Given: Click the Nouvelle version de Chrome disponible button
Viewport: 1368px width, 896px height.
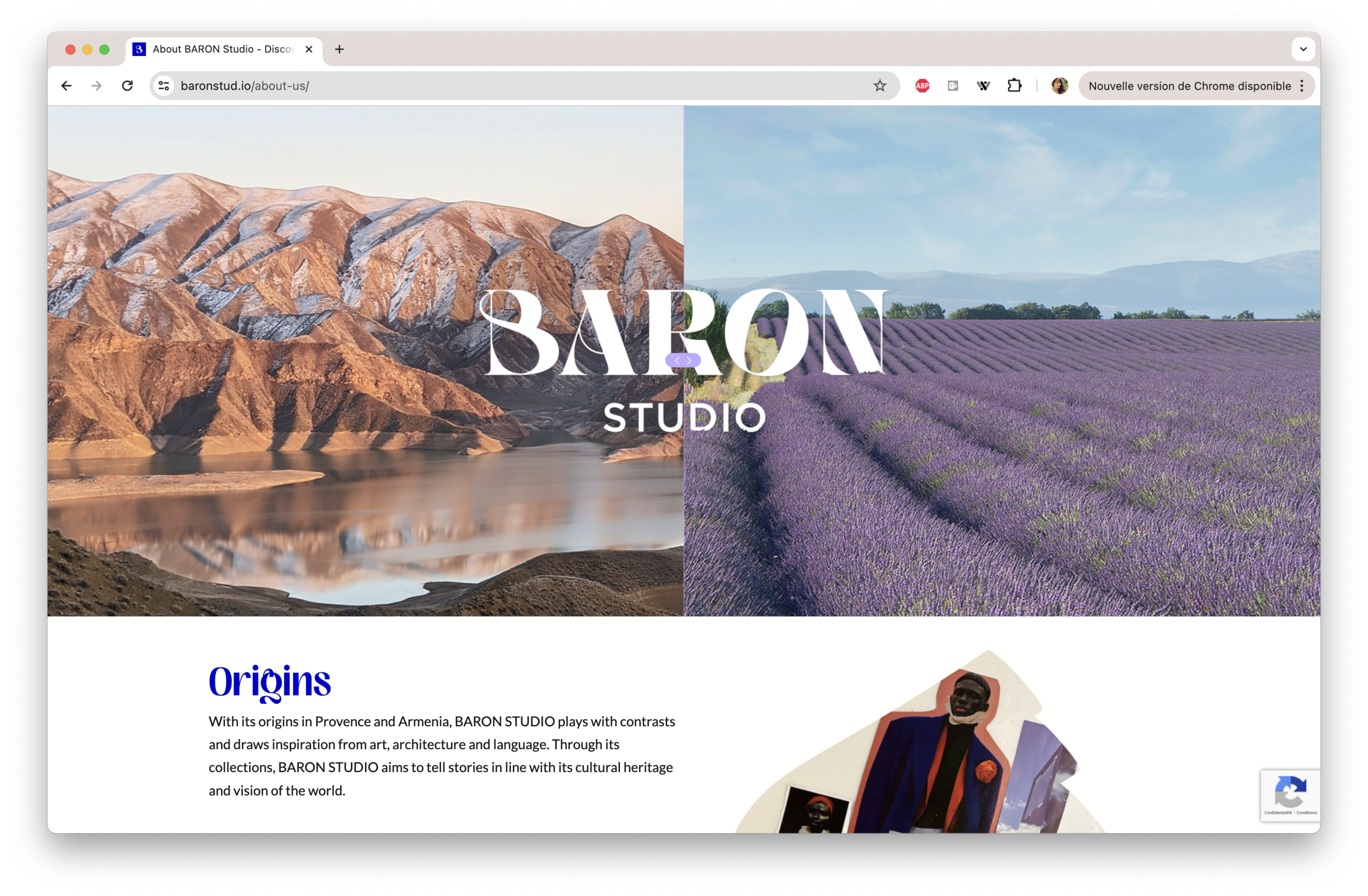Looking at the screenshot, I should tap(1190, 85).
